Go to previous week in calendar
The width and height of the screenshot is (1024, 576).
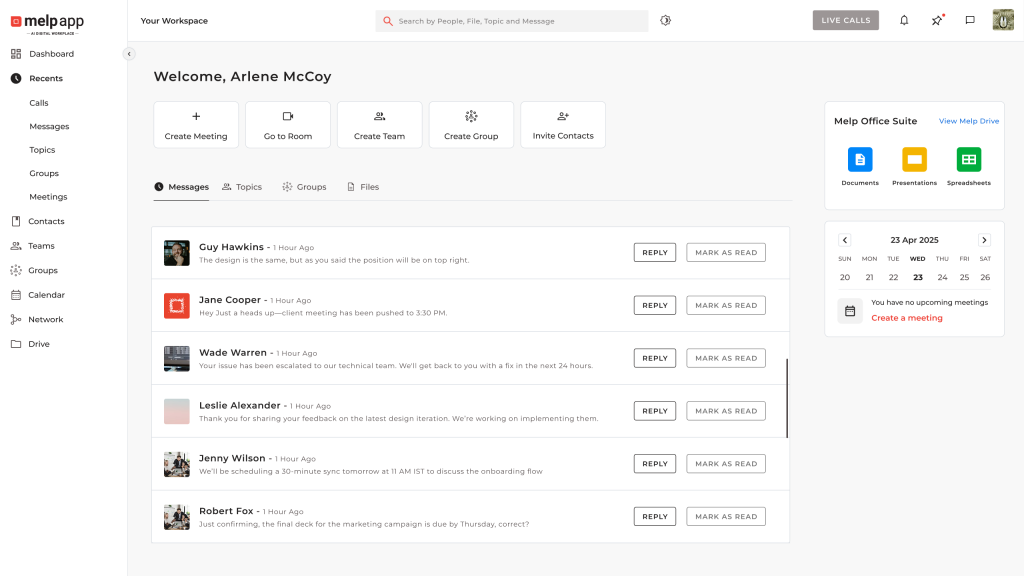[844, 240]
